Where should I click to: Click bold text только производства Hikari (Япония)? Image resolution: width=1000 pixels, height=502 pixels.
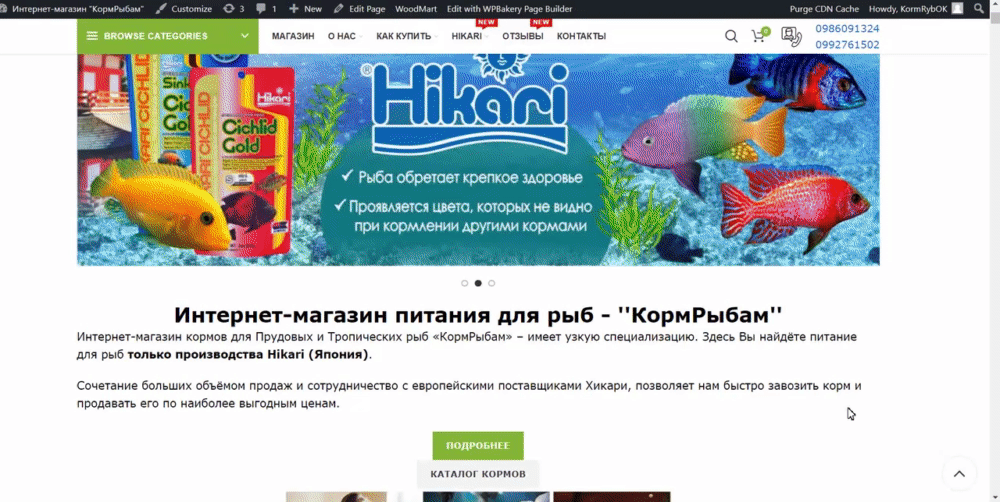click(248, 355)
